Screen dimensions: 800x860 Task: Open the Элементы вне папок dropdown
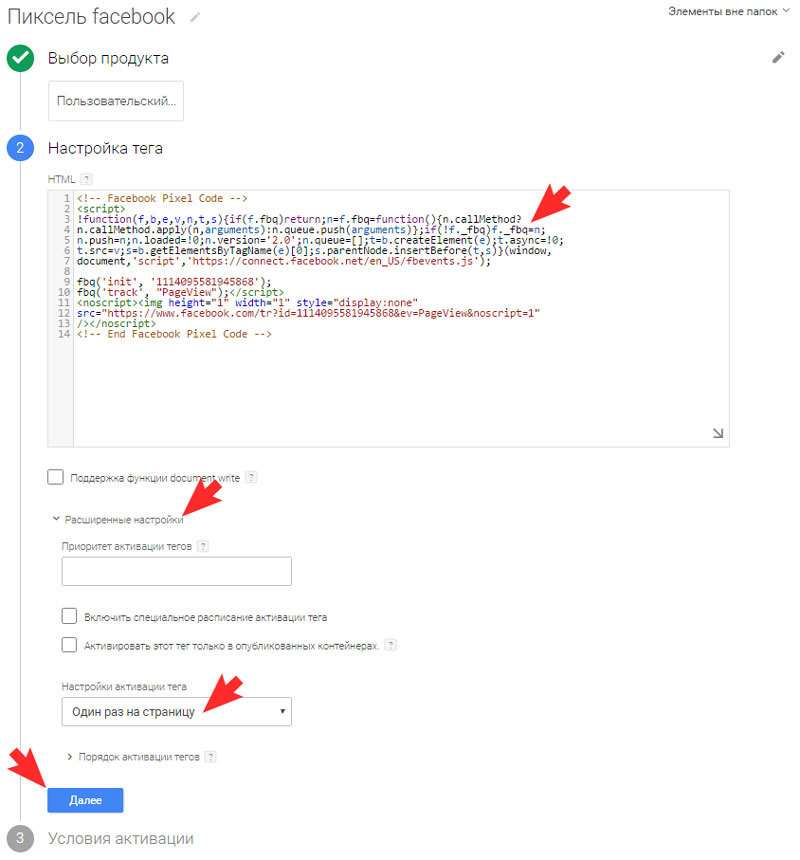pyautogui.click(x=729, y=11)
